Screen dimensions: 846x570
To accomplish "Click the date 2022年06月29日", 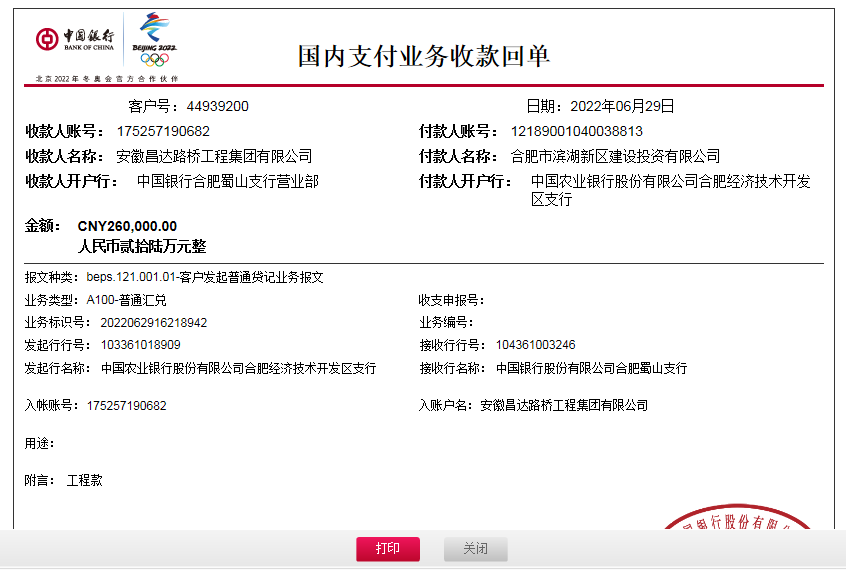I will click(622, 106).
